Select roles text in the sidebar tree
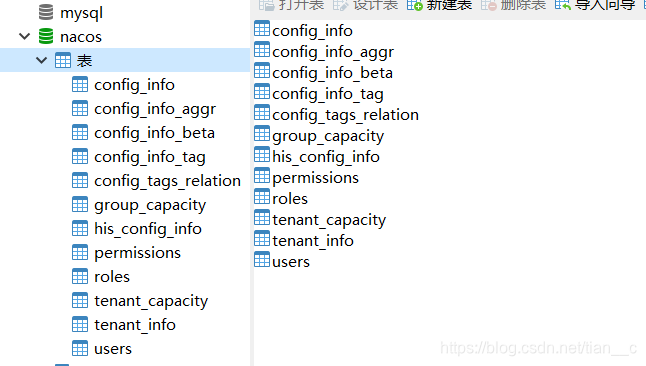This screenshot has height=366, width=646. pyautogui.click(x=112, y=277)
